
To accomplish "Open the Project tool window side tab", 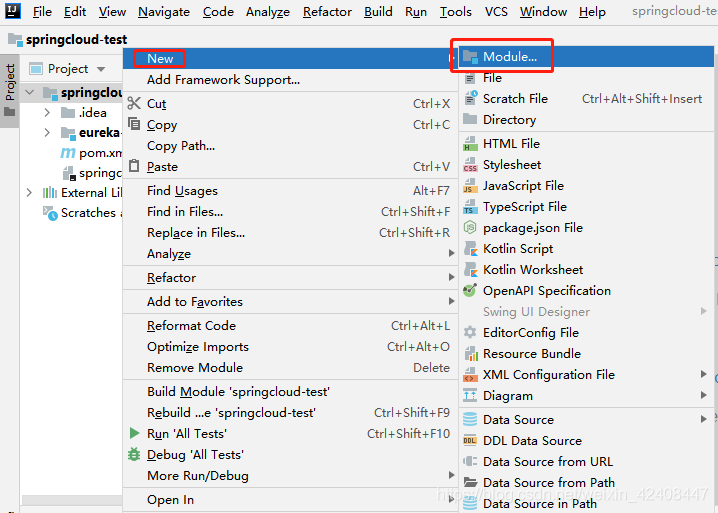I will pyautogui.click(x=10, y=82).
